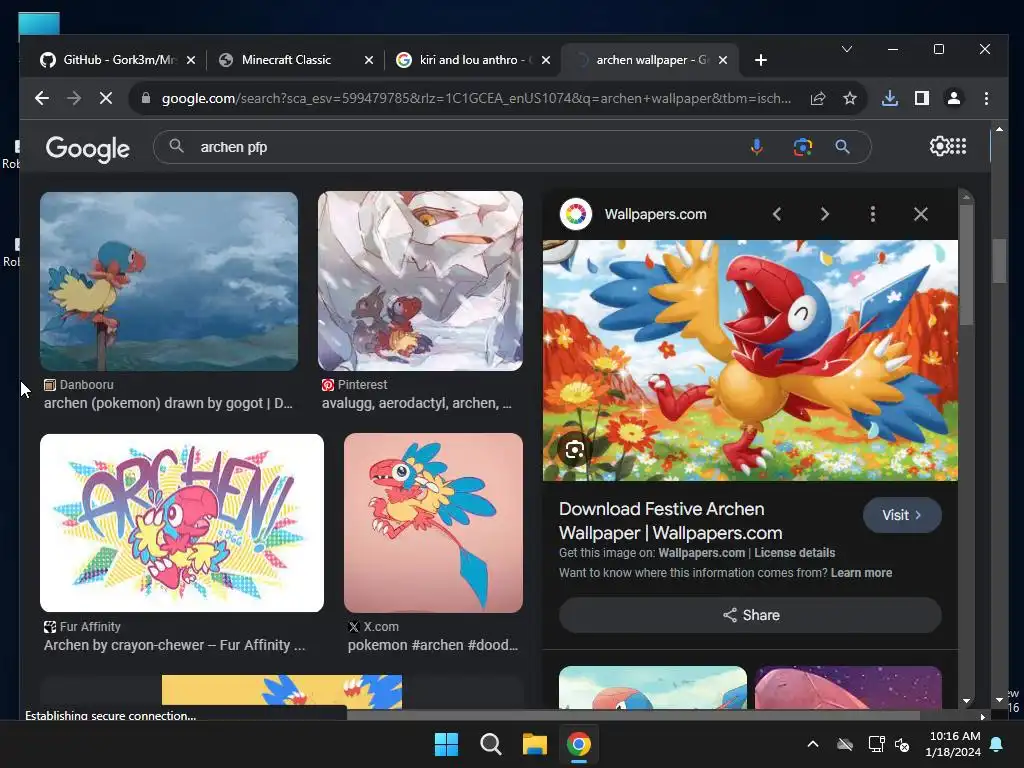
Task: Stop loading the page with the X button
Action: coord(106,99)
